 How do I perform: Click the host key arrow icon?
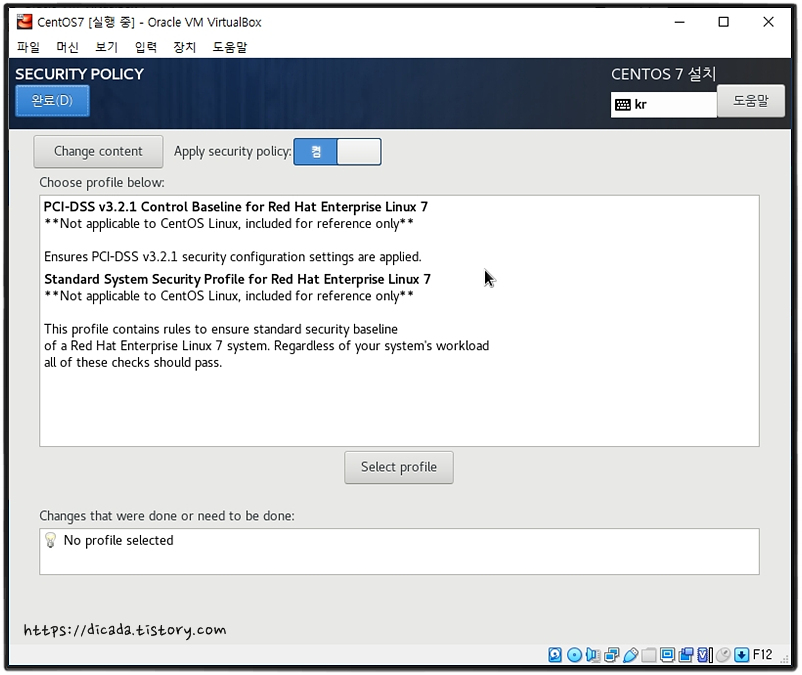742,655
